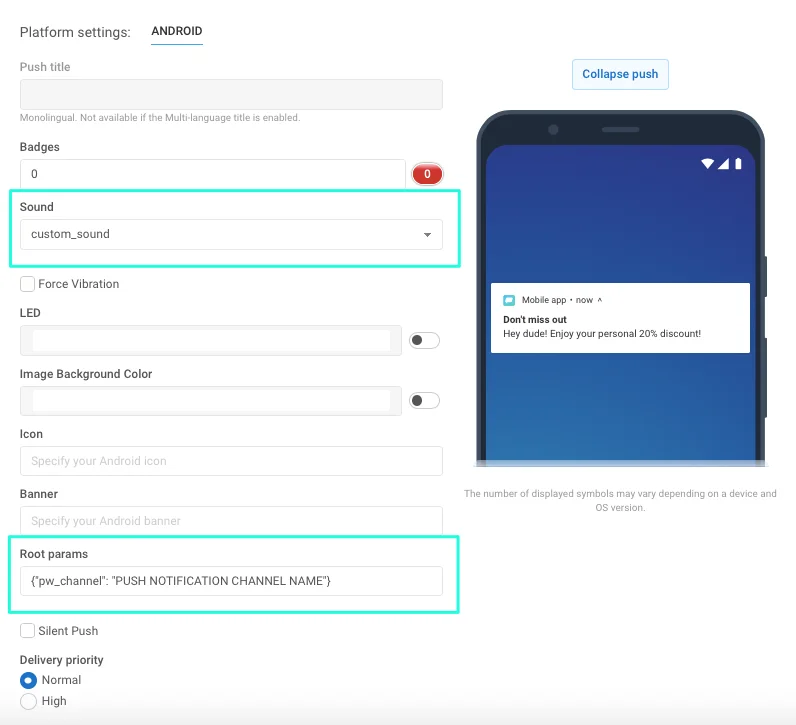Screen dimensions: 796x725
Task: Focus the Android Banner input field
Action: [231, 521]
